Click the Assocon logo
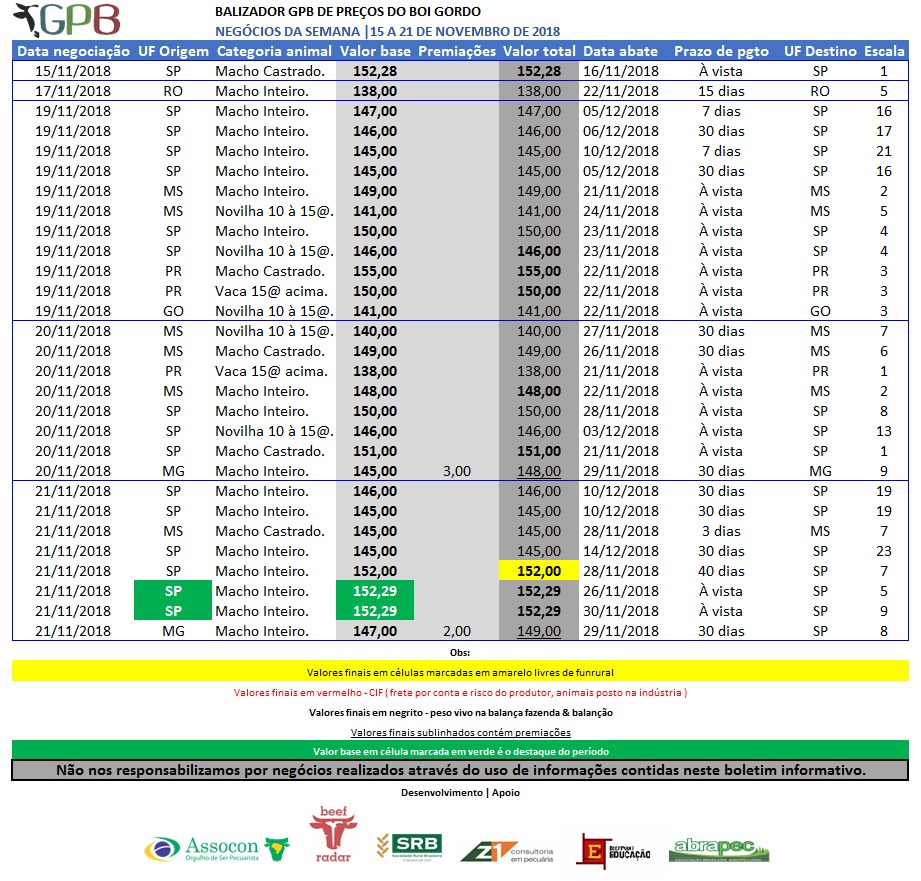 (x=217, y=848)
